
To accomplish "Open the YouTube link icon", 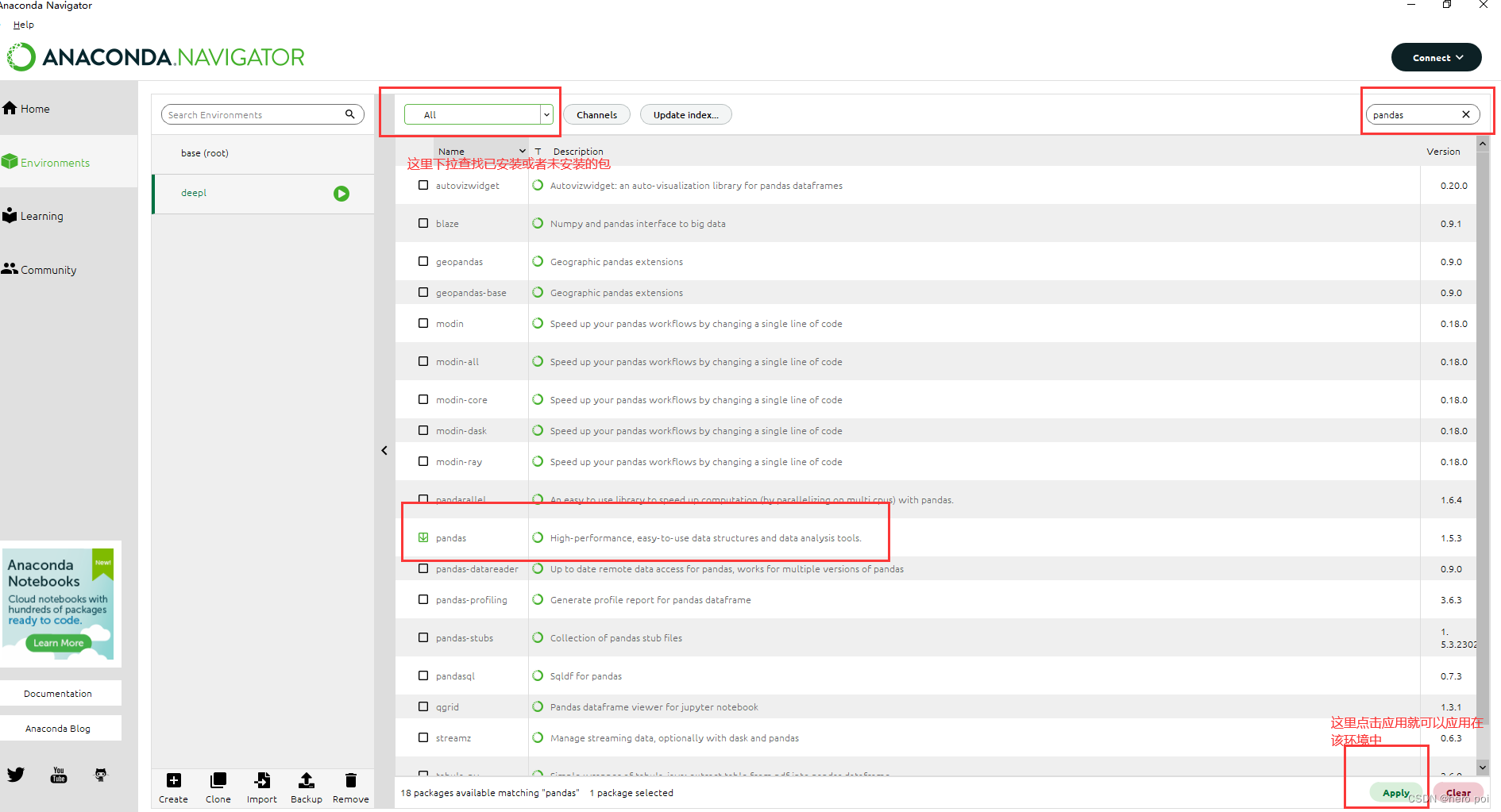I will pyautogui.click(x=59, y=775).
